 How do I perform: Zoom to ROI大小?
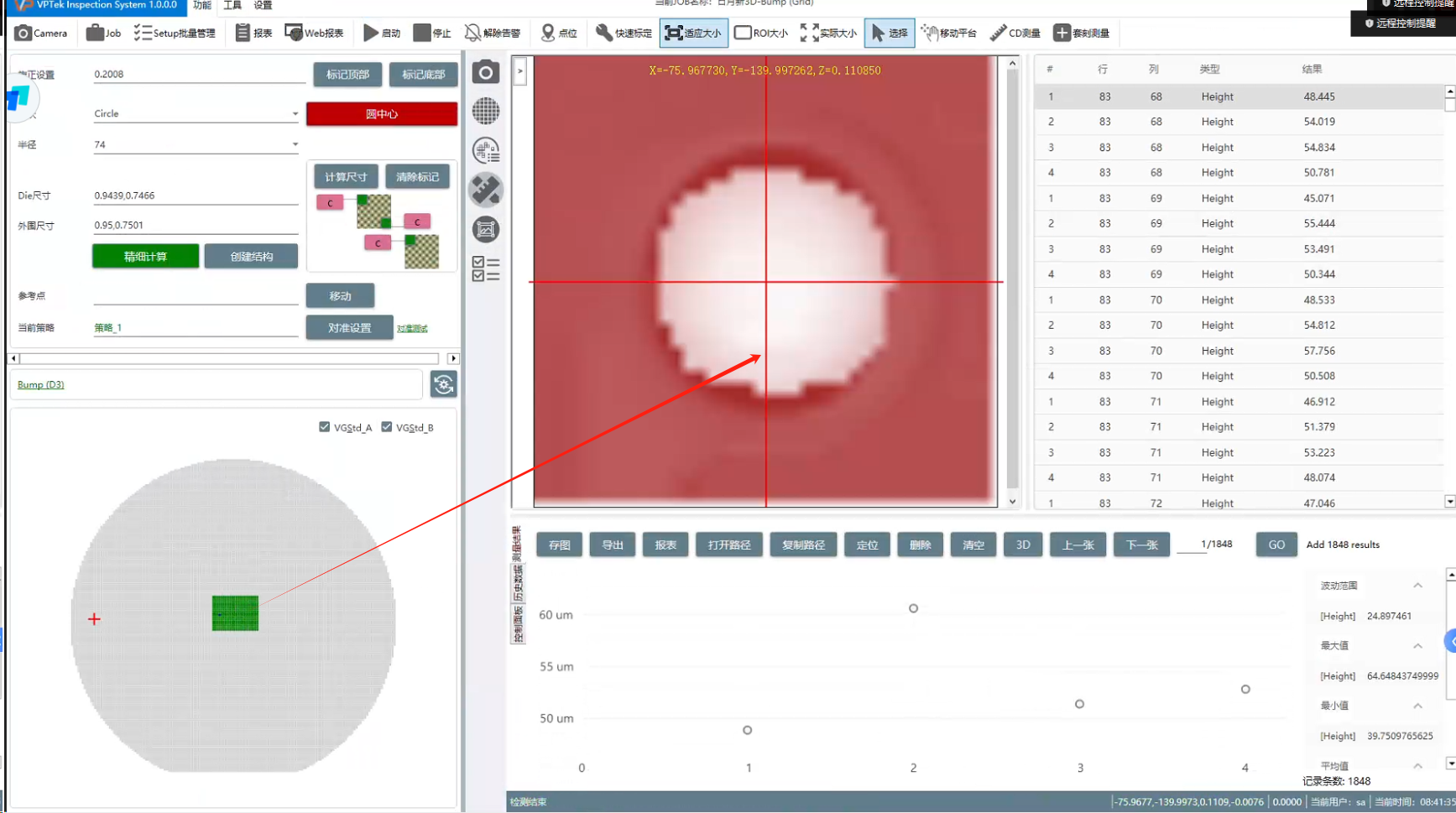point(761,33)
